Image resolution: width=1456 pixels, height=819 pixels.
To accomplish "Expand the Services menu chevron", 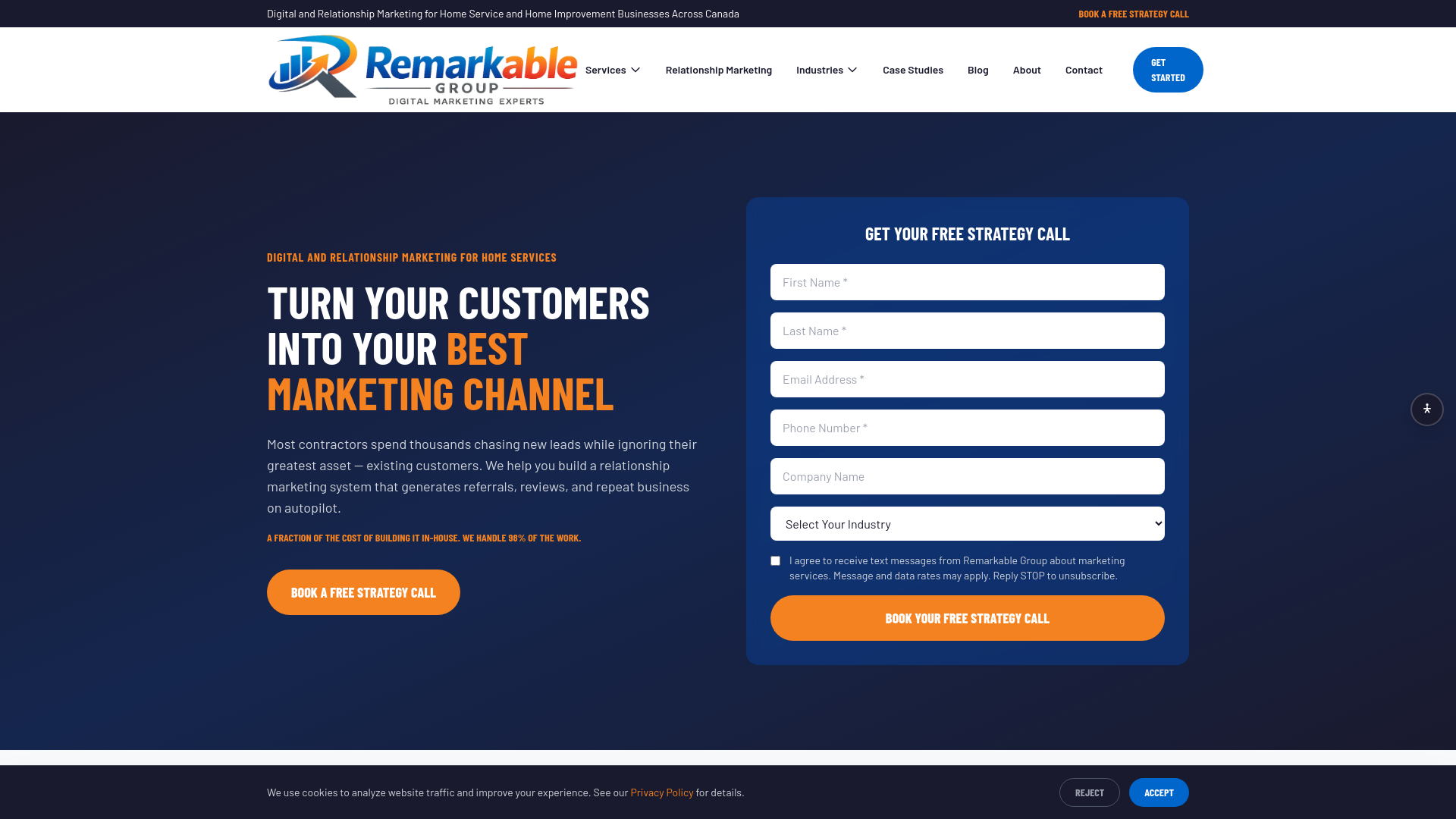I will 635,70.
